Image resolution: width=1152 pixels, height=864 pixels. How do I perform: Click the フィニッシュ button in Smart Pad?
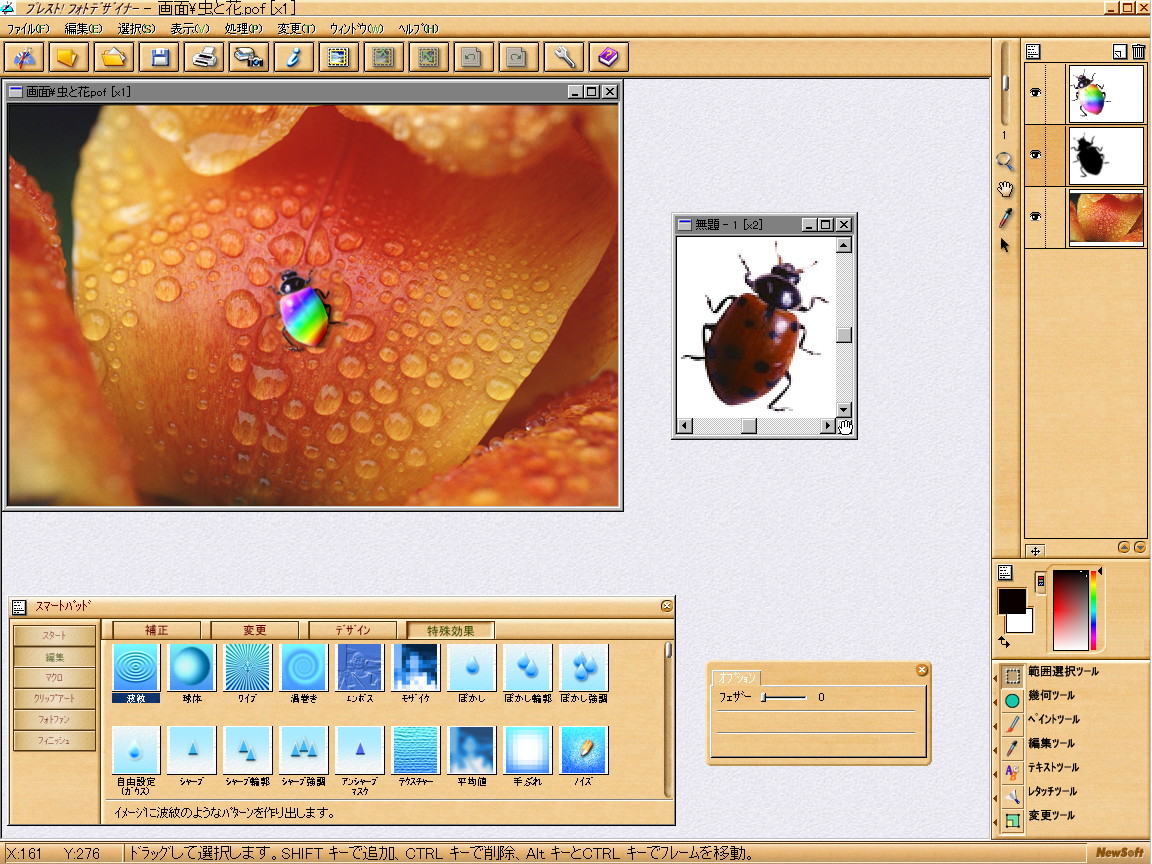55,740
